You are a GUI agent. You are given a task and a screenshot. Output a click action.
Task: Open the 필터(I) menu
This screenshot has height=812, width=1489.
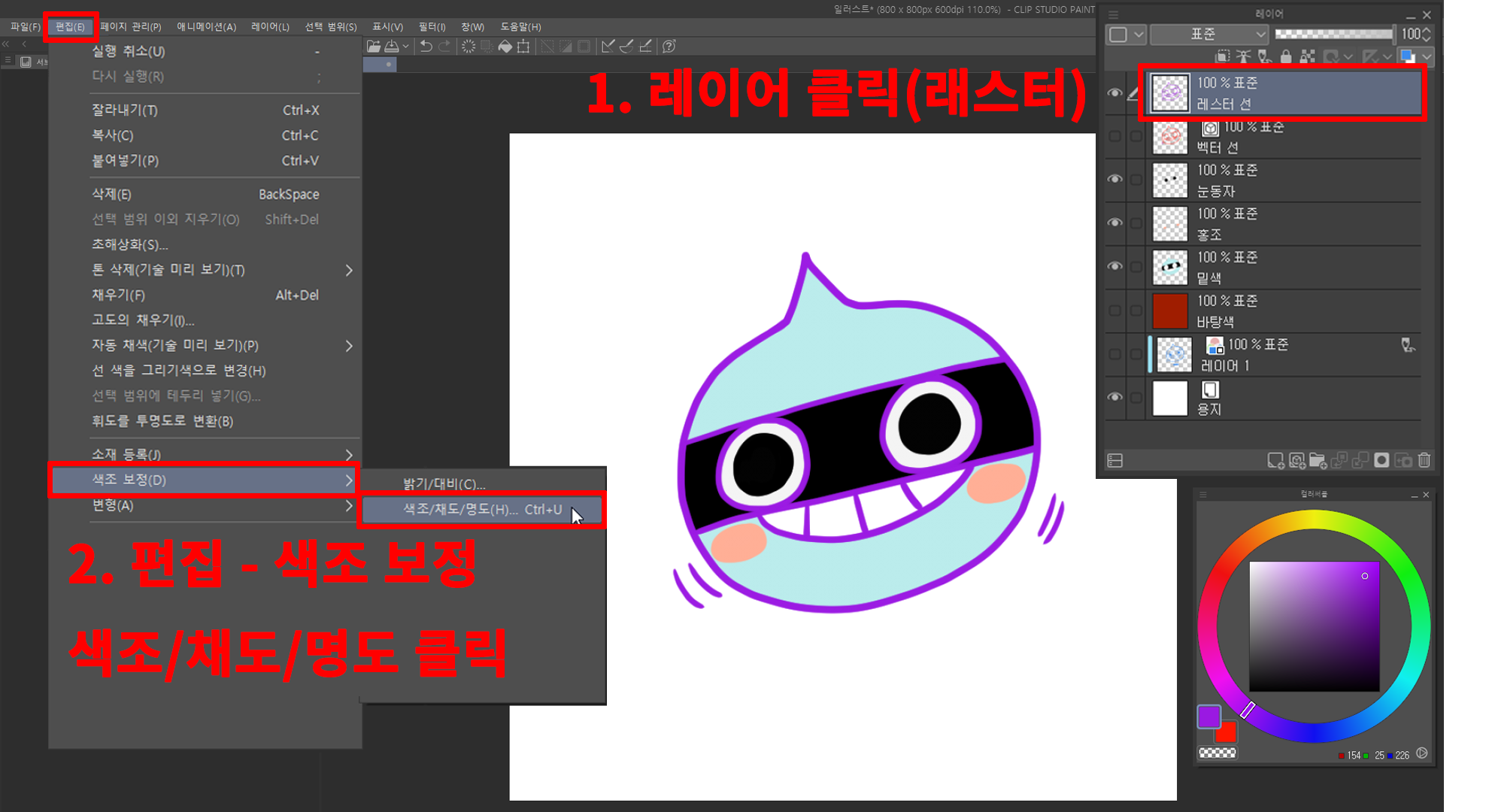click(x=432, y=27)
